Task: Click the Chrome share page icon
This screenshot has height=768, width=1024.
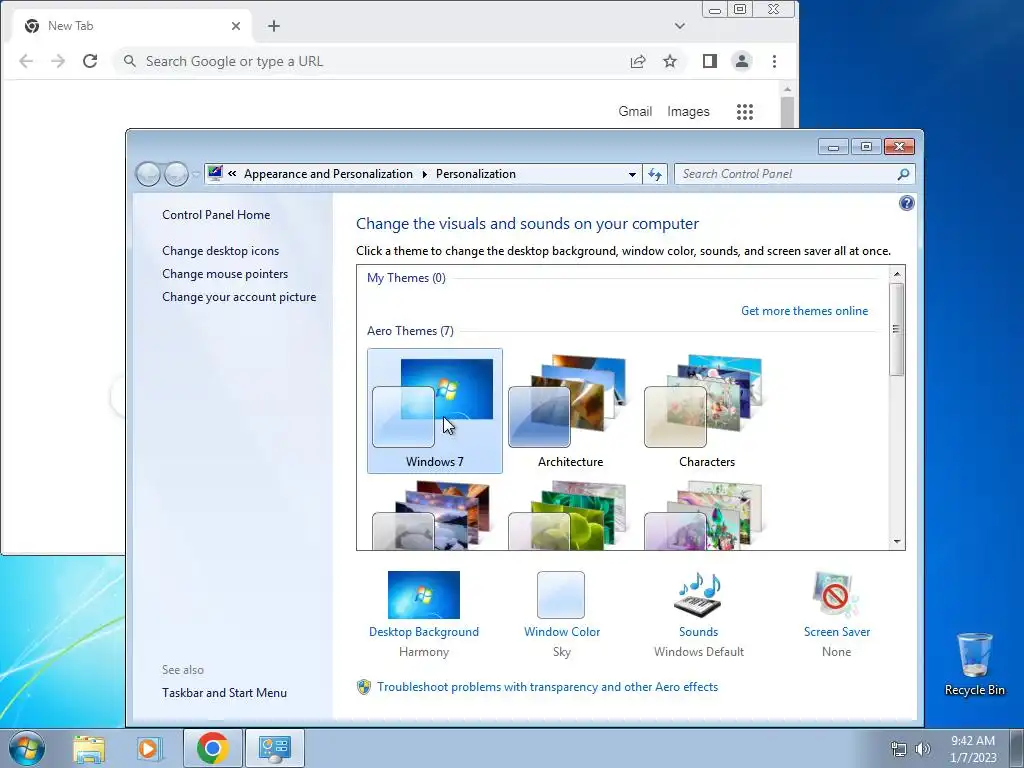Action: (x=637, y=61)
